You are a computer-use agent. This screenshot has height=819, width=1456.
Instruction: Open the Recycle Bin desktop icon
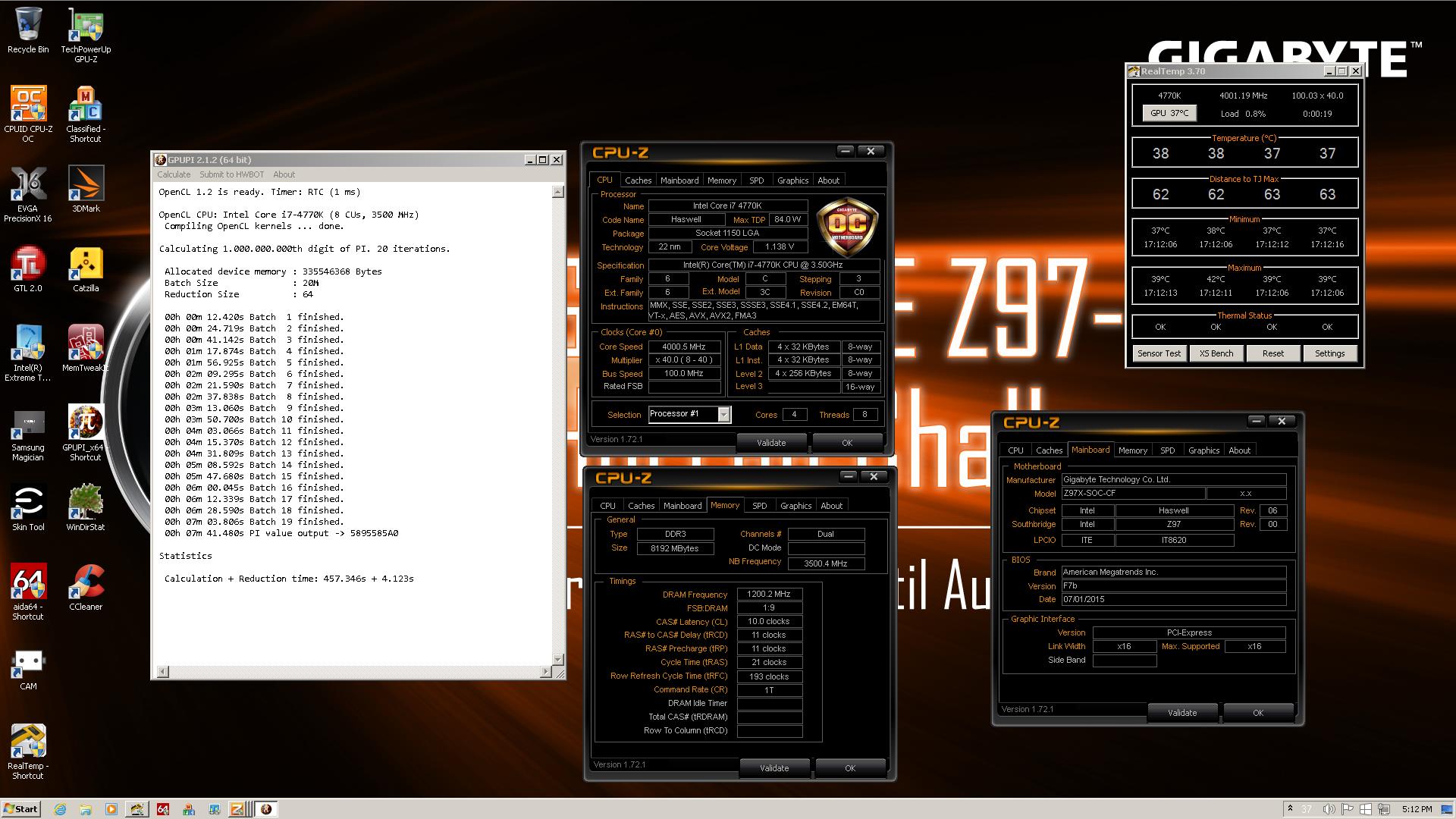[x=28, y=30]
